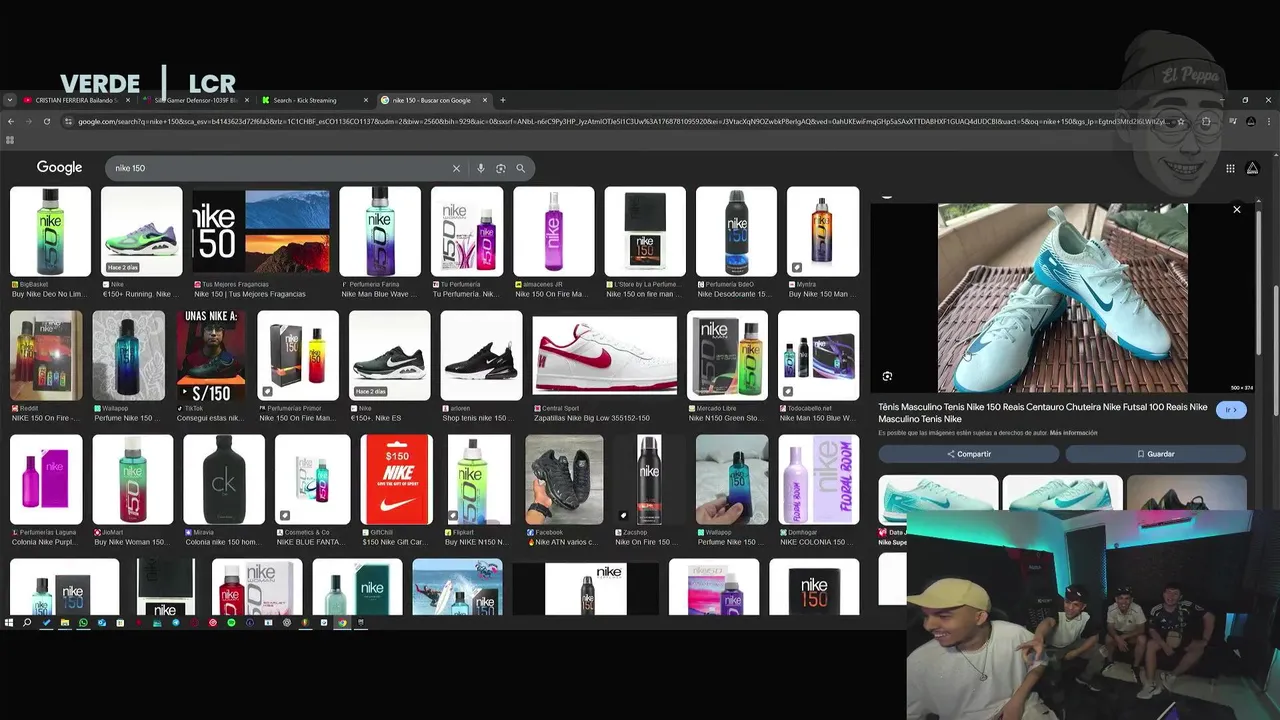
Task: Open Outlook from the taskbar
Action: [x=102, y=623]
